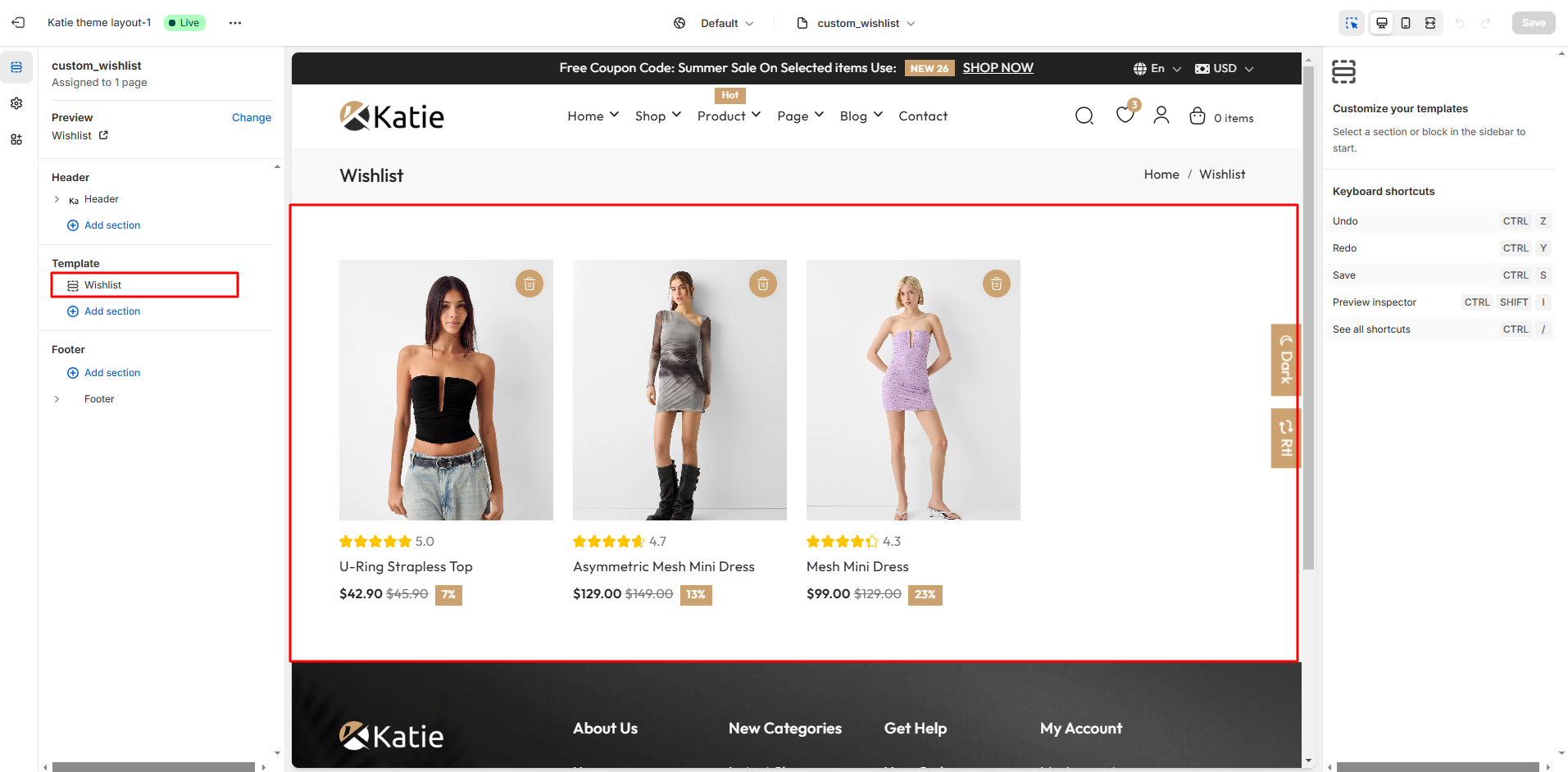Open the USD currency dropdown
The image size is (1568, 772).
[1224, 69]
